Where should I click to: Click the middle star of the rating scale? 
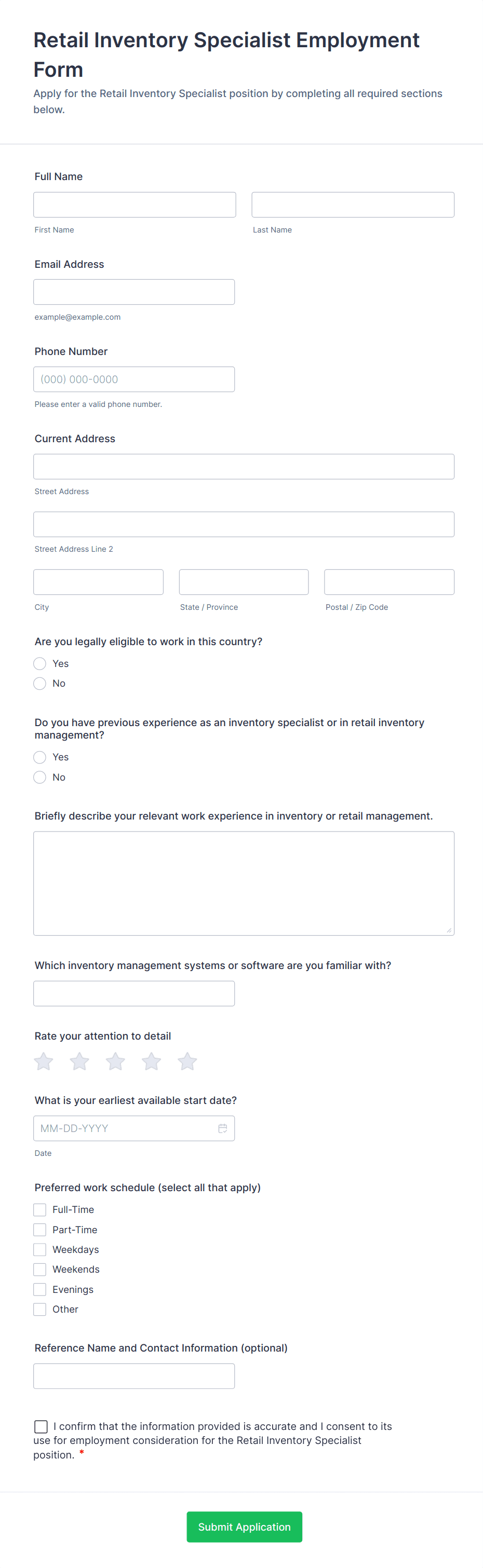(x=114, y=1061)
